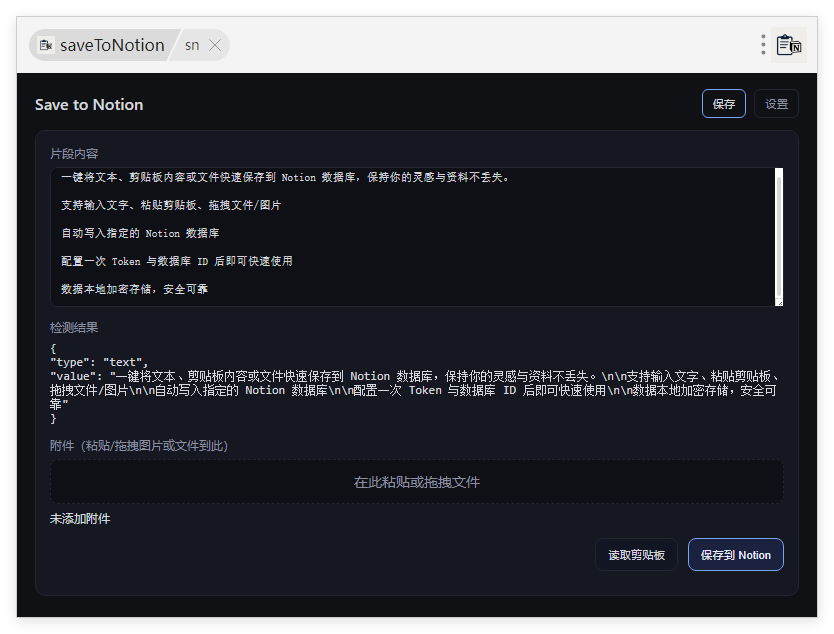Select the saveToNotion tag label

click(112, 45)
